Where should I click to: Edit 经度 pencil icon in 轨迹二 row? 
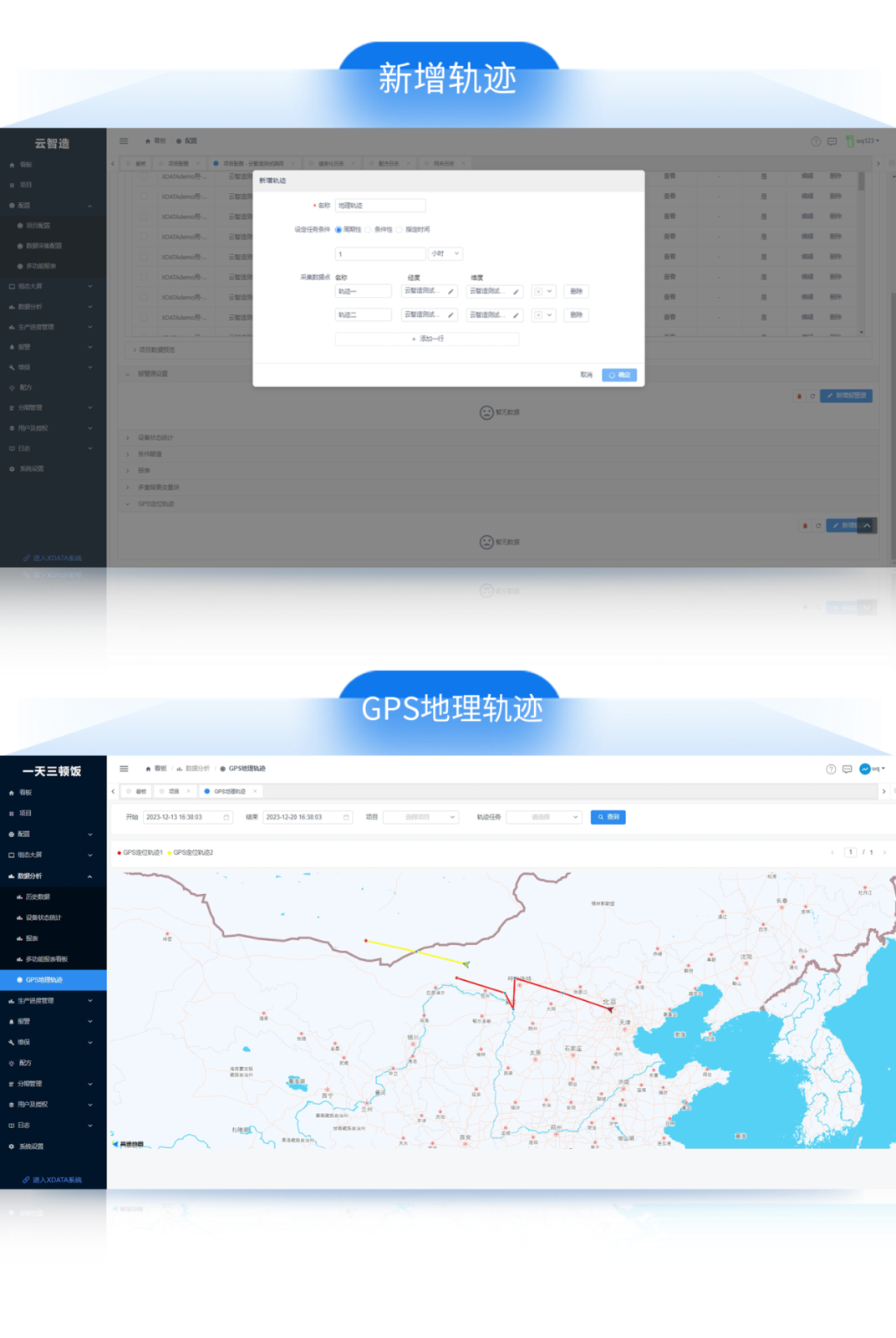click(x=451, y=314)
